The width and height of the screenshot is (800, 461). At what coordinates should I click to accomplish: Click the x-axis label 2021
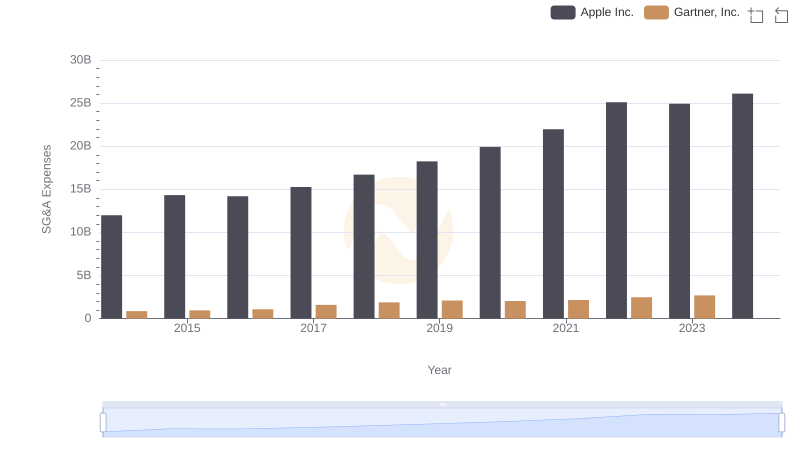click(x=566, y=328)
